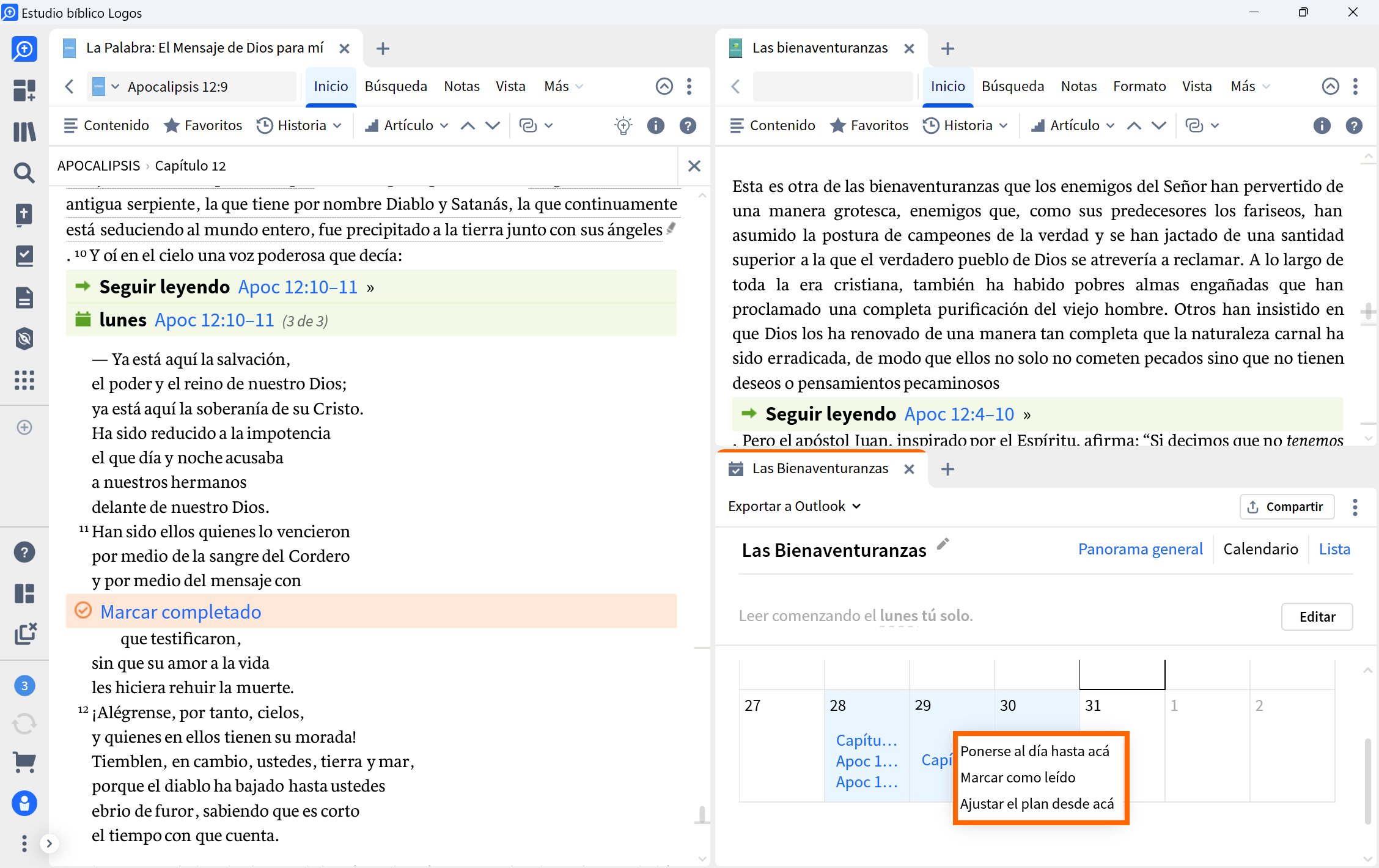Go to previous article in left panel
This screenshot has width=1379, height=868.
pyautogui.click(x=468, y=125)
